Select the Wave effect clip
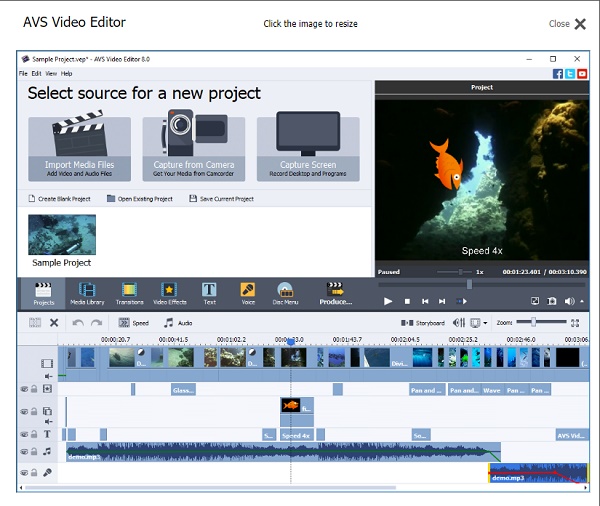 pyautogui.click(x=492, y=390)
